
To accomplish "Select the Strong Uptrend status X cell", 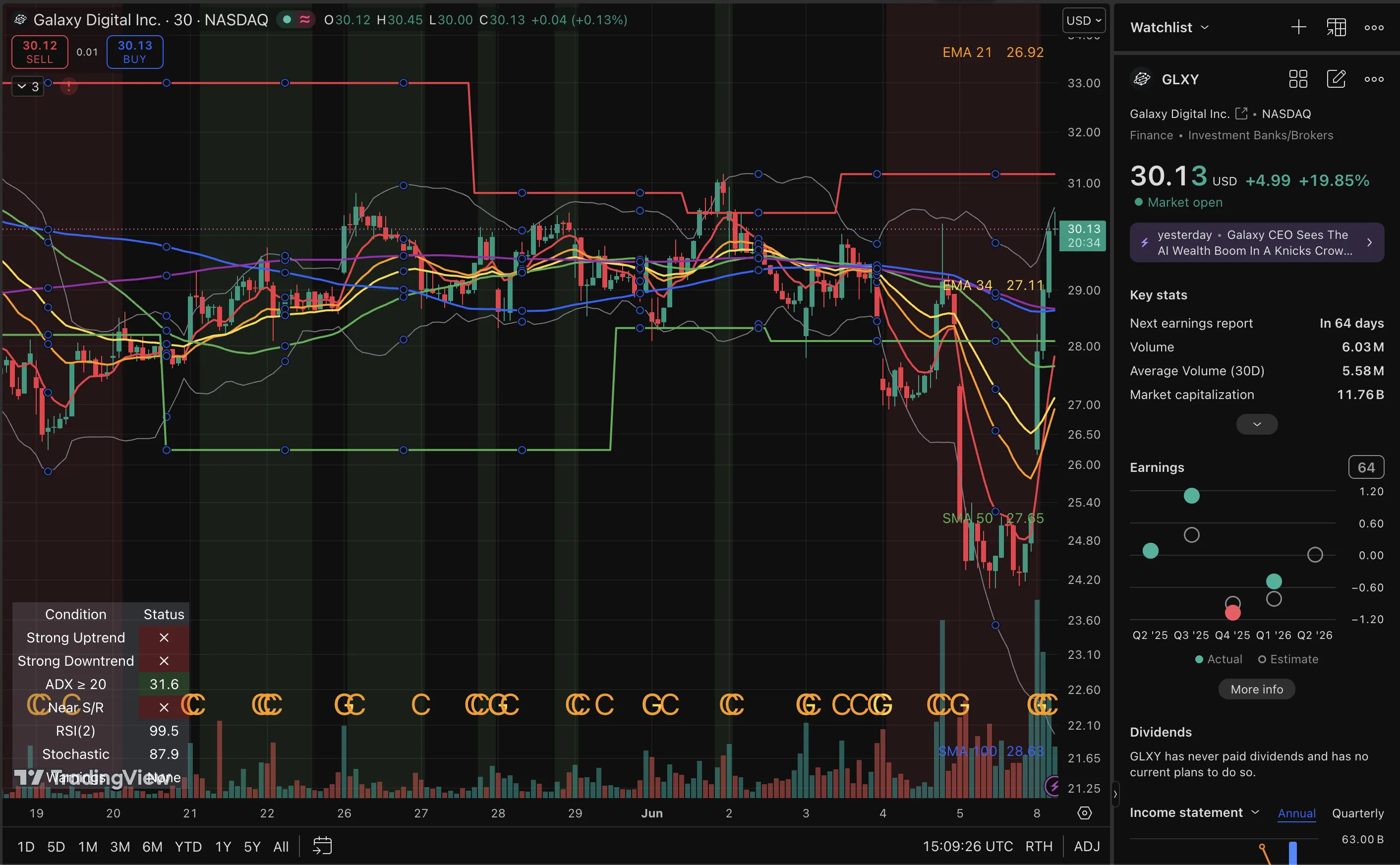I will coord(164,637).
